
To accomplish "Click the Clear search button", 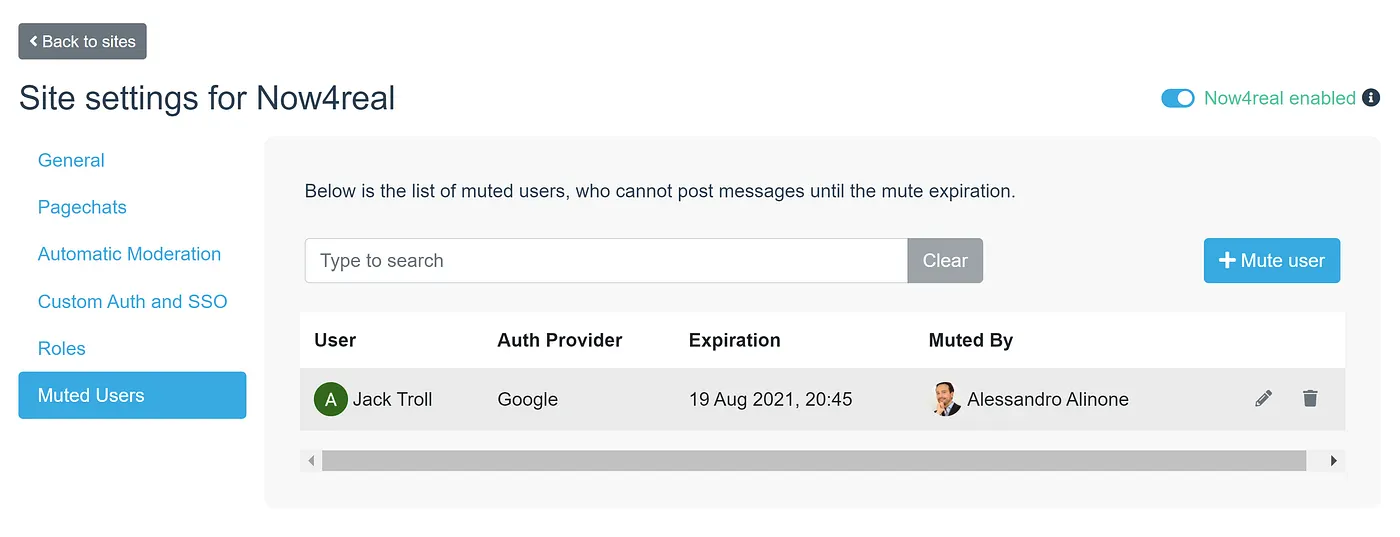I will coord(944,260).
